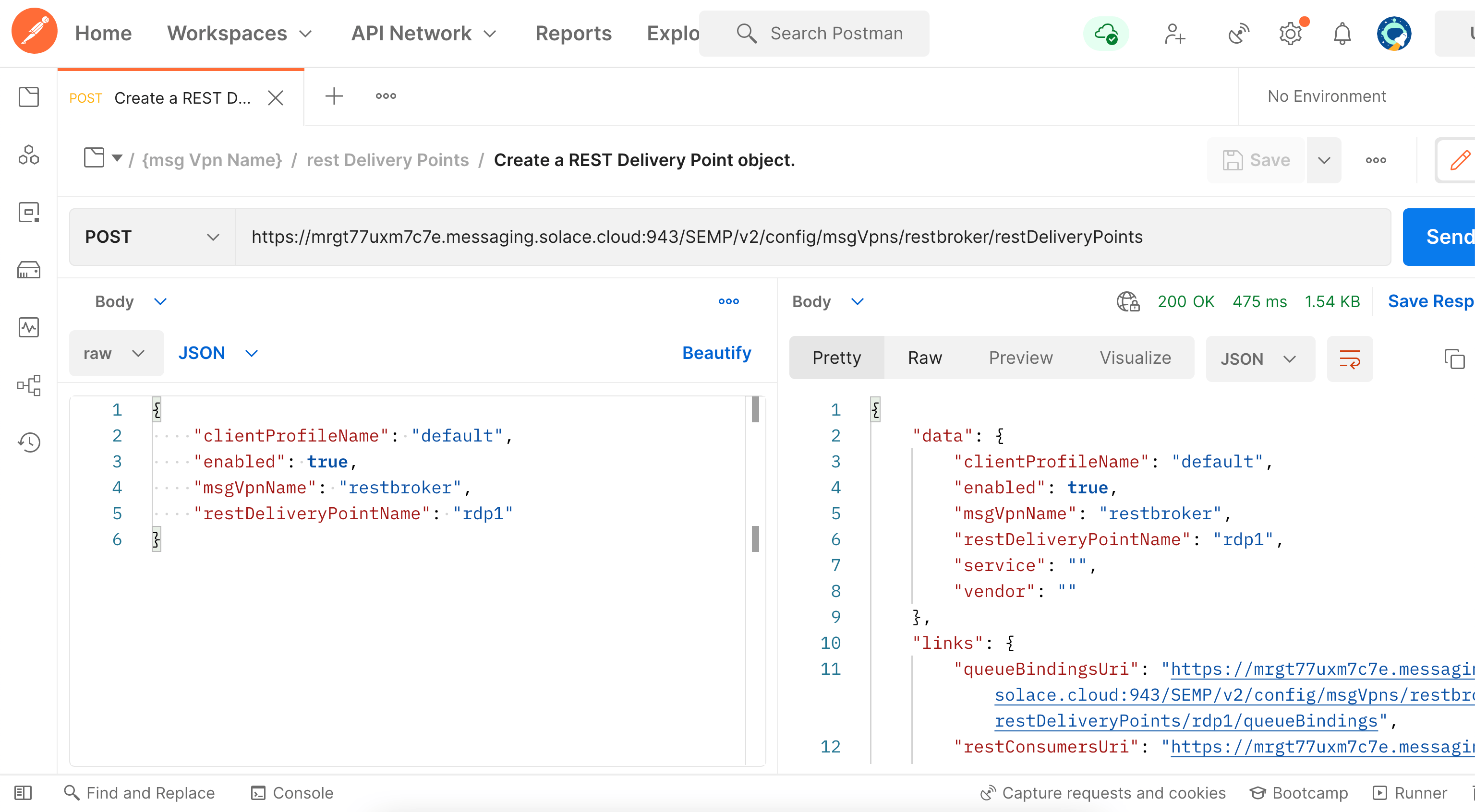Click the invite collaborators icon
The image size is (1475, 812).
tap(1174, 33)
